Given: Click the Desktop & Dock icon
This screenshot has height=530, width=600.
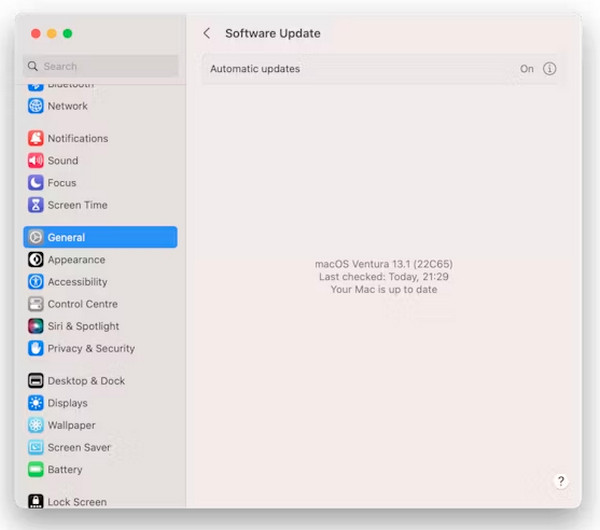Looking at the screenshot, I should [x=36, y=381].
